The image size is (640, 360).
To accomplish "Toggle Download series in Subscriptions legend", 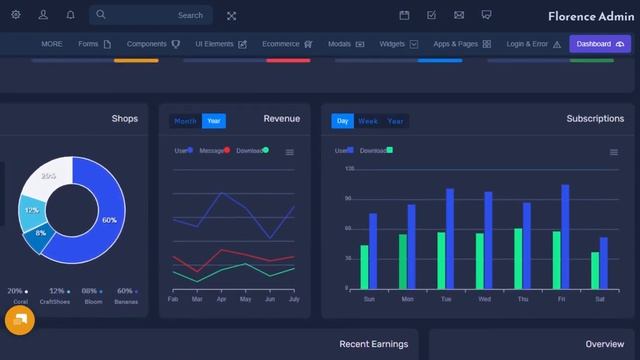I will pyautogui.click(x=376, y=151).
